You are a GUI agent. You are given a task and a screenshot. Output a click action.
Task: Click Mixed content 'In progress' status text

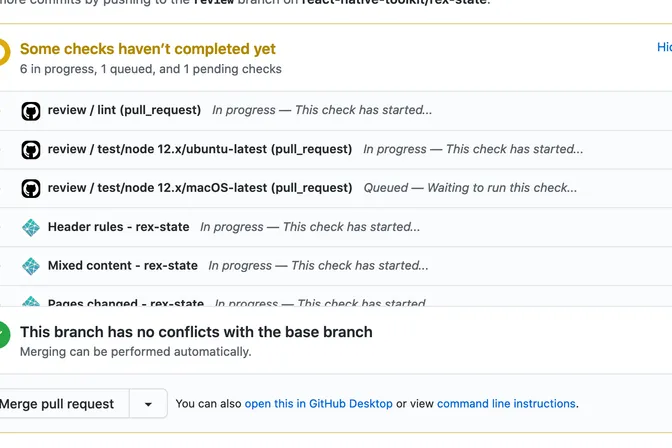point(318,265)
